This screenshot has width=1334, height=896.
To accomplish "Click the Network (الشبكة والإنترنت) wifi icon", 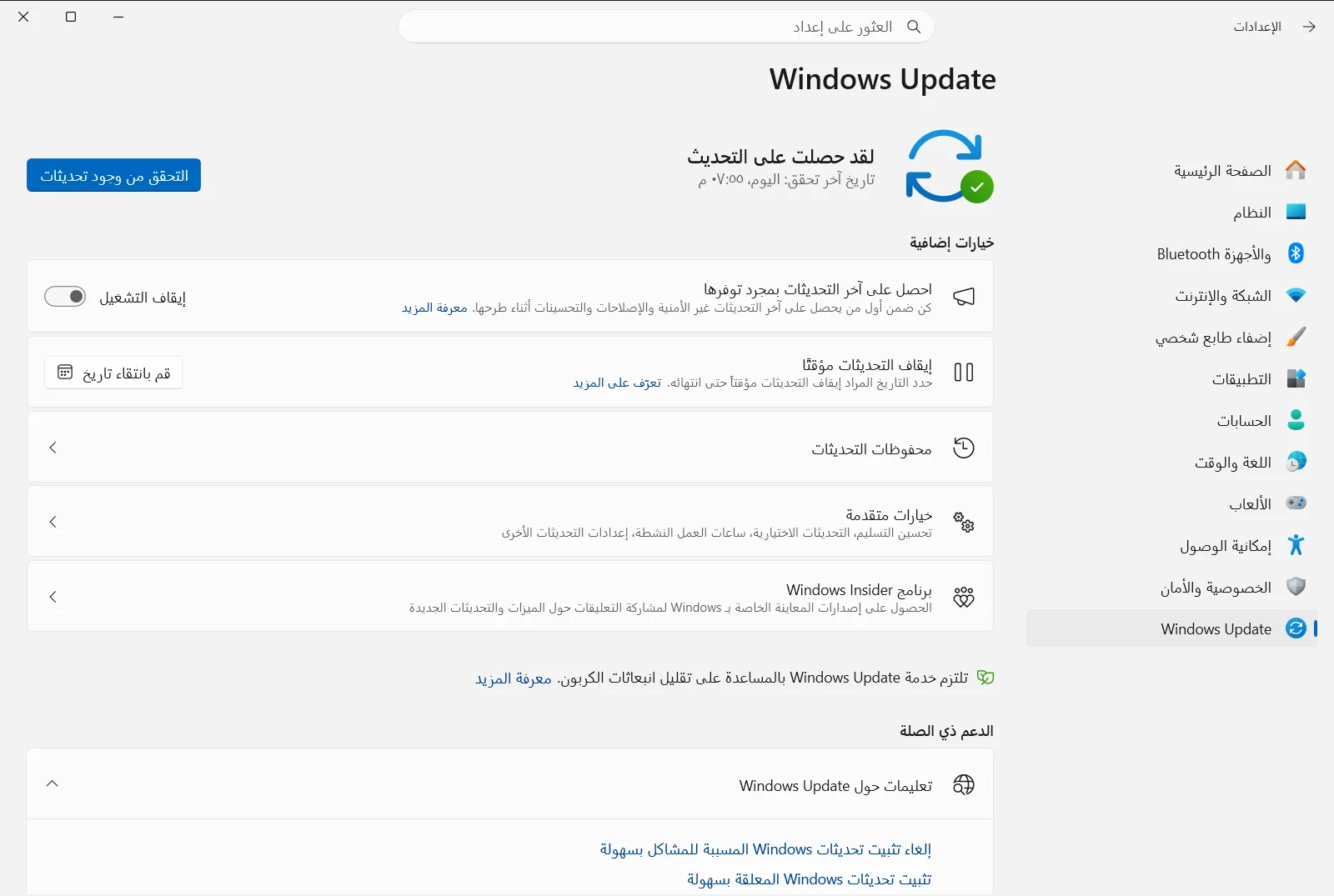I will [1296, 295].
